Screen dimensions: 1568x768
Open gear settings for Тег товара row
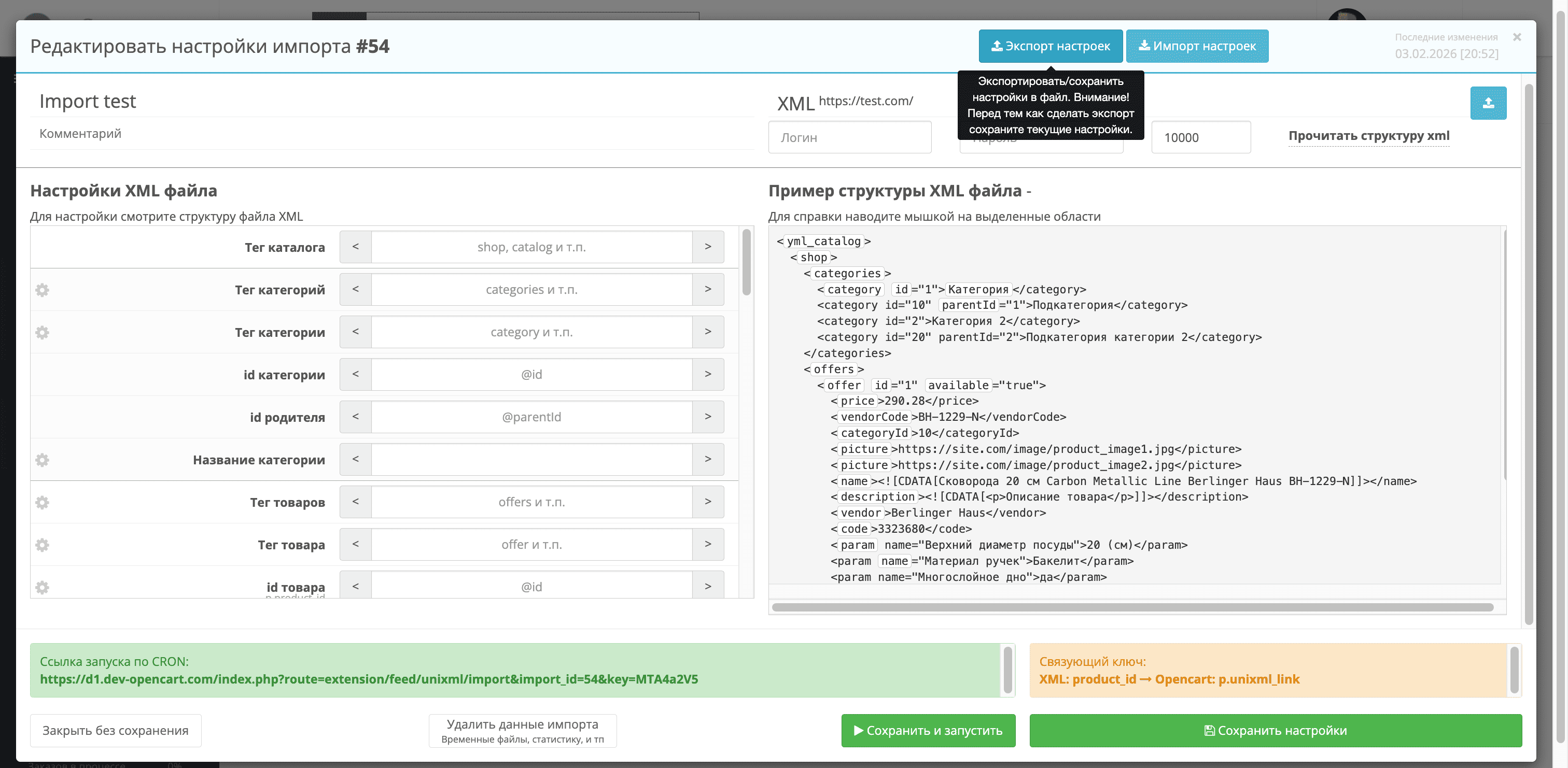(x=42, y=545)
